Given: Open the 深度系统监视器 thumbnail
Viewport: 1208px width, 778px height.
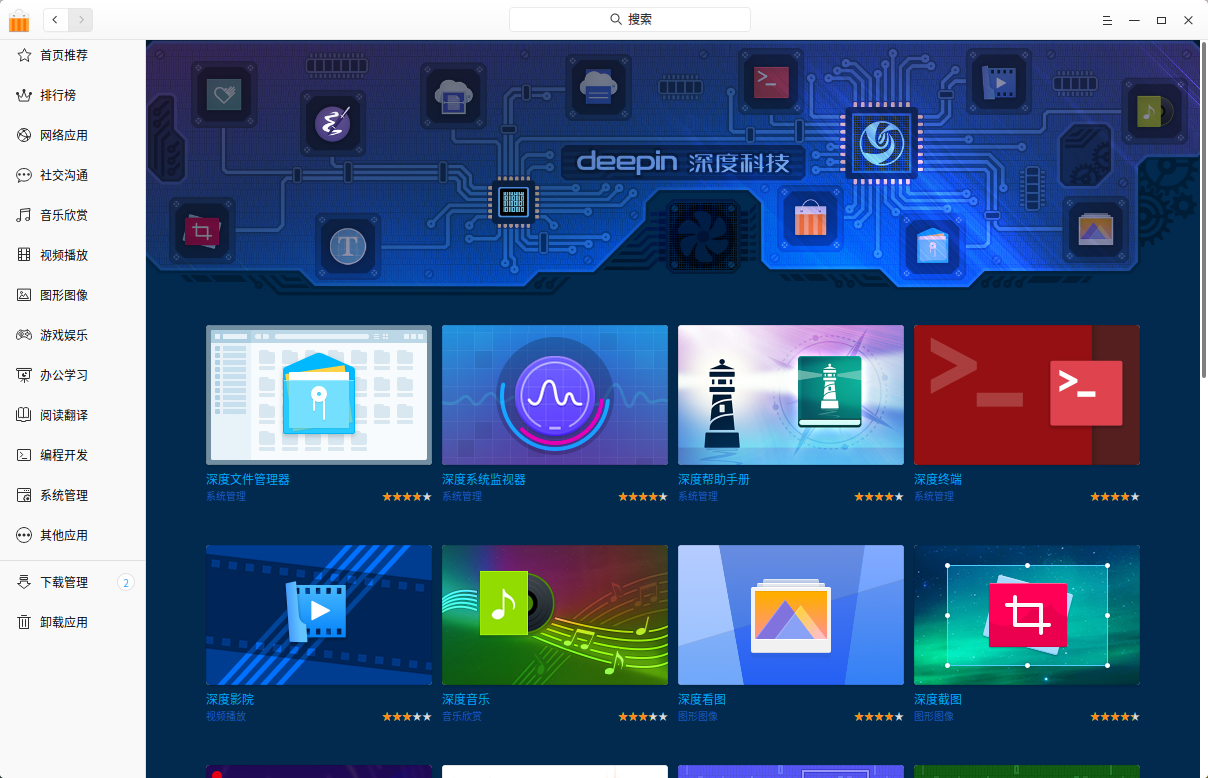Looking at the screenshot, I should pos(555,395).
